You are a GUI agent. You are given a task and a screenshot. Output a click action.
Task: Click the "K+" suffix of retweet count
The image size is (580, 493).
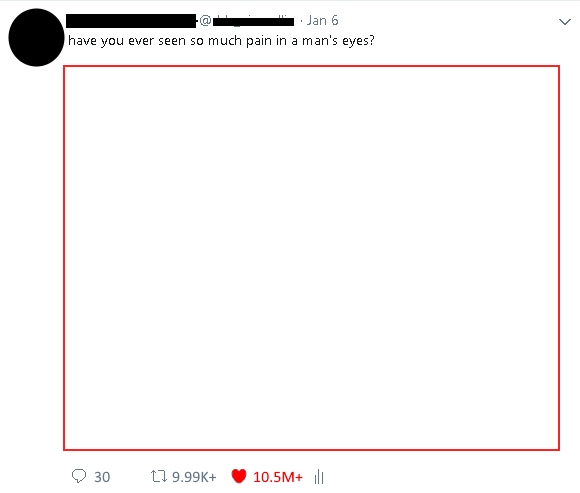click(x=209, y=477)
